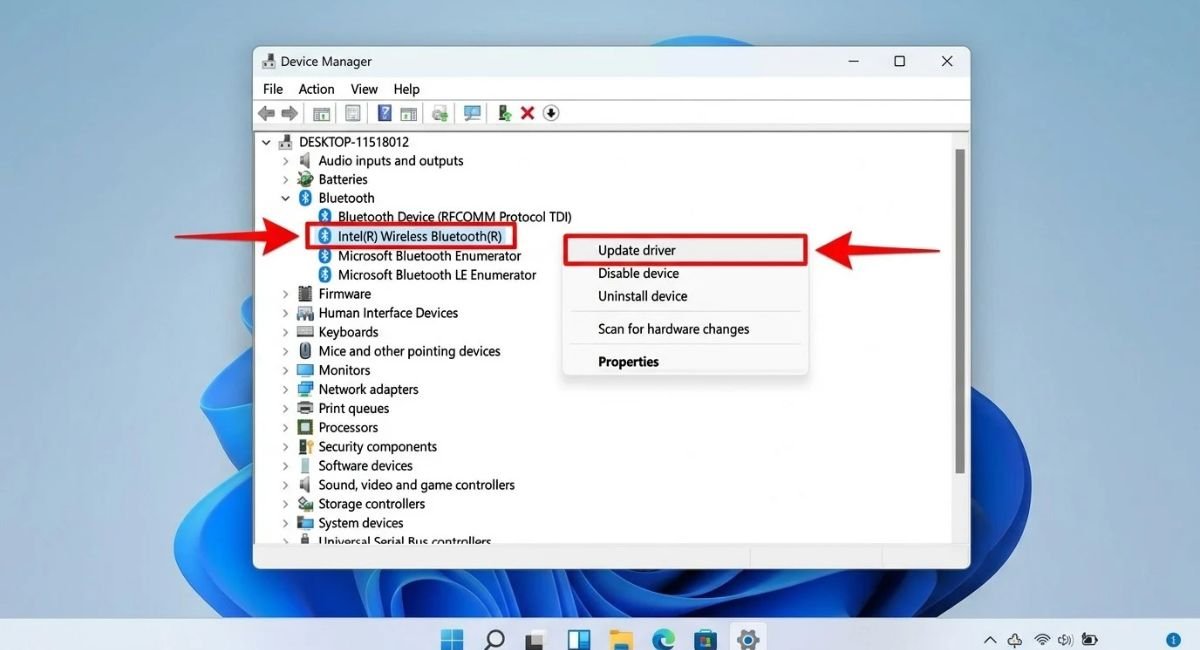
Task: Click the monitor scan for hardware changes icon
Action: point(472,113)
